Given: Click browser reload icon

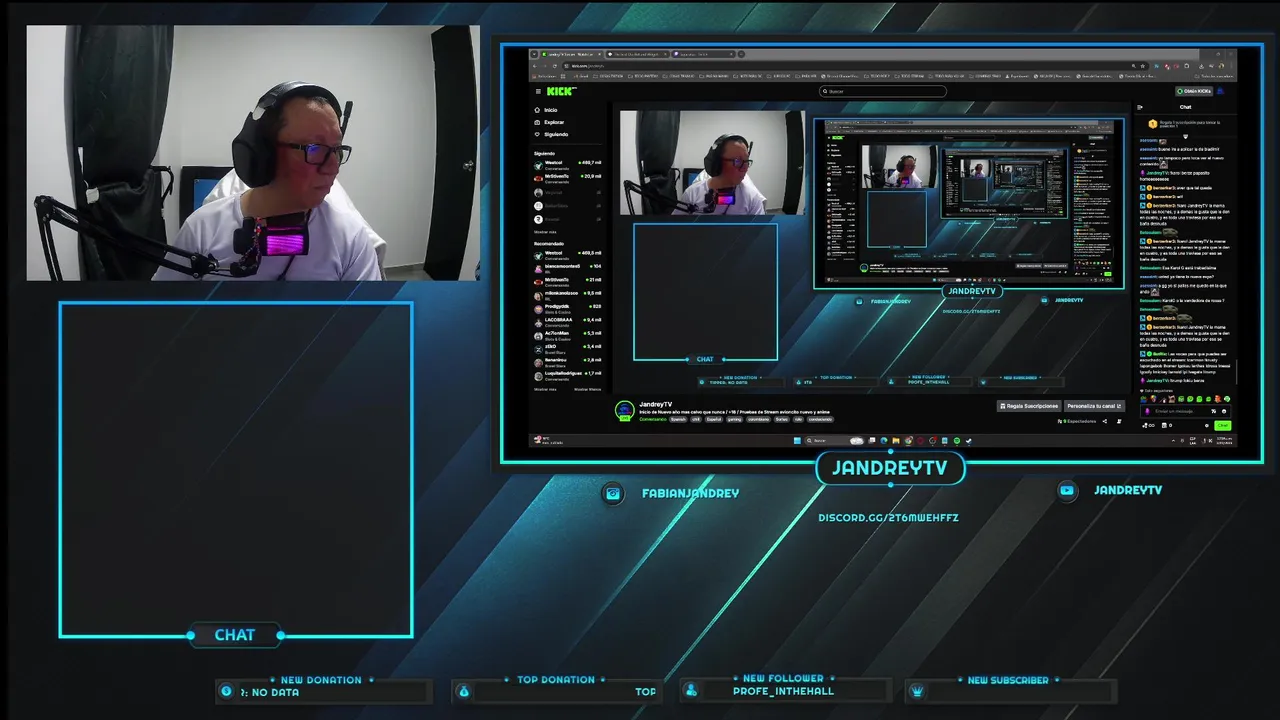Looking at the screenshot, I should (x=555, y=66).
